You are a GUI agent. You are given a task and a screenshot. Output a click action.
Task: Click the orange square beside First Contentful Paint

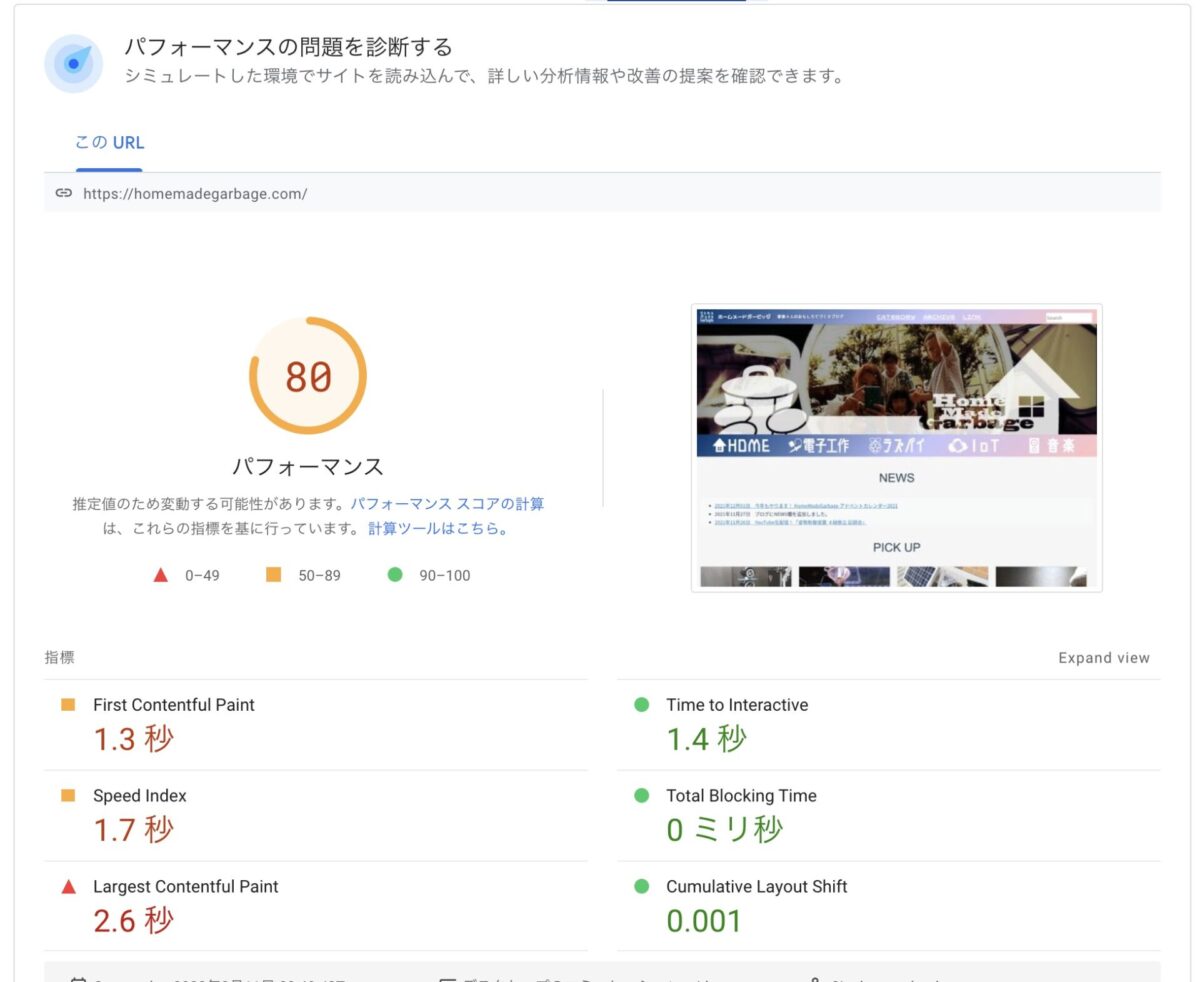tap(68, 705)
